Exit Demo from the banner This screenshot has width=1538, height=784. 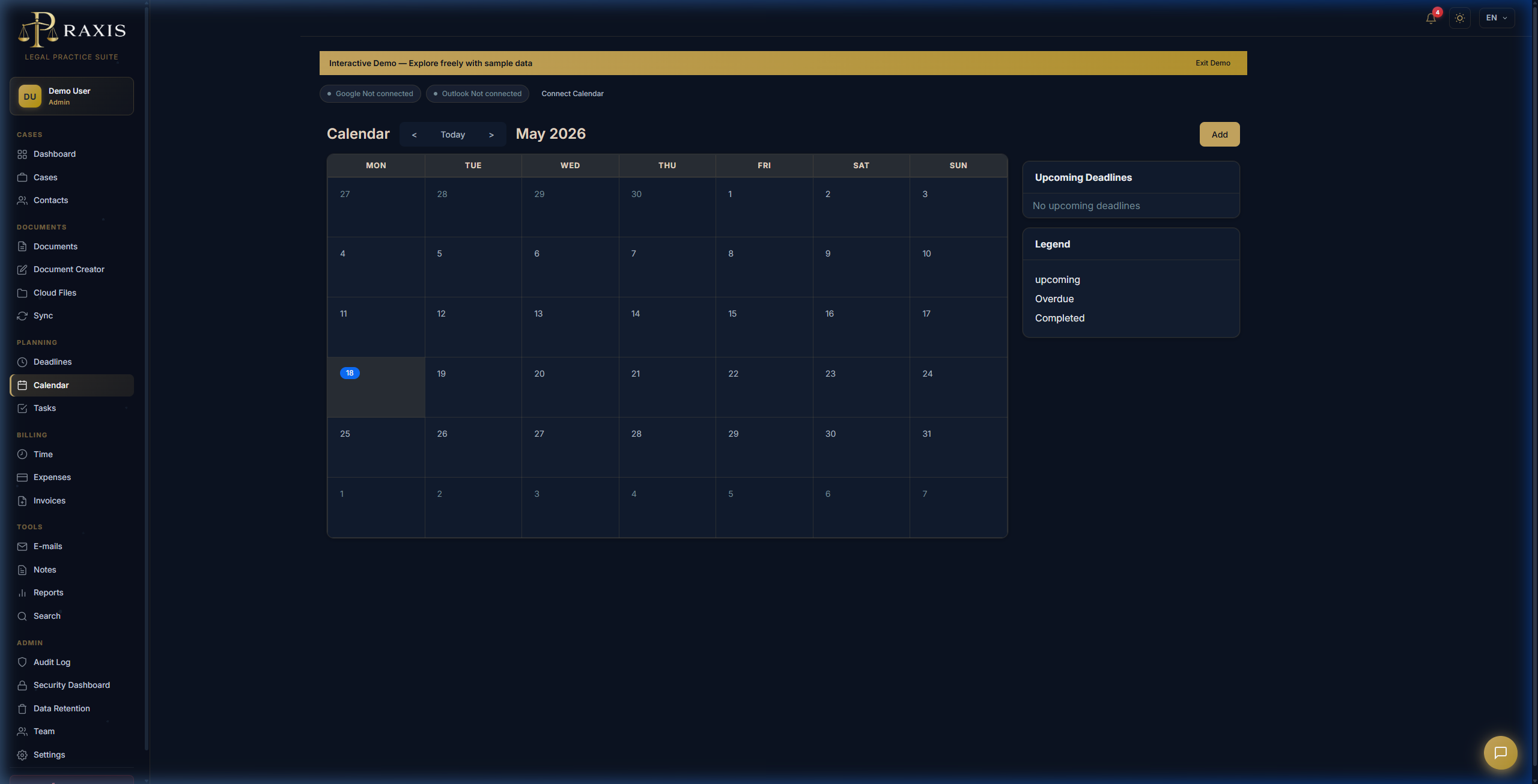[1212, 63]
